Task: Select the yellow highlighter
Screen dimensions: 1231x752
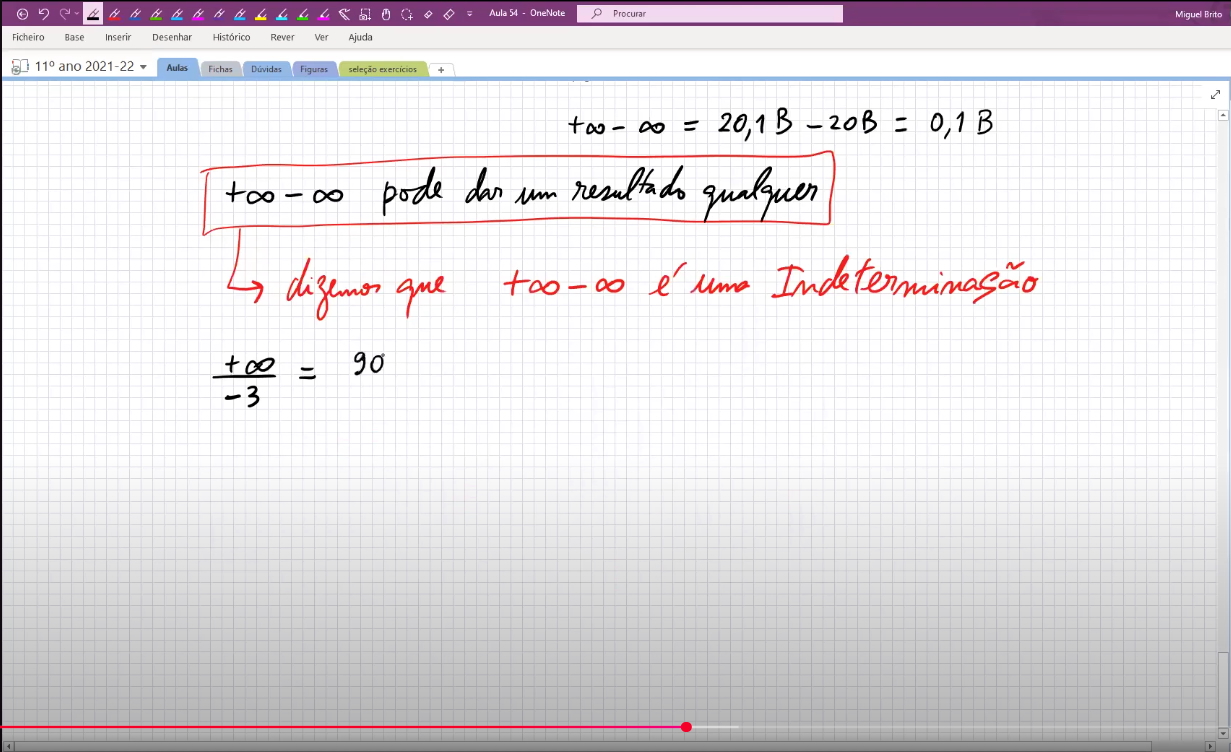Action: tap(260, 14)
